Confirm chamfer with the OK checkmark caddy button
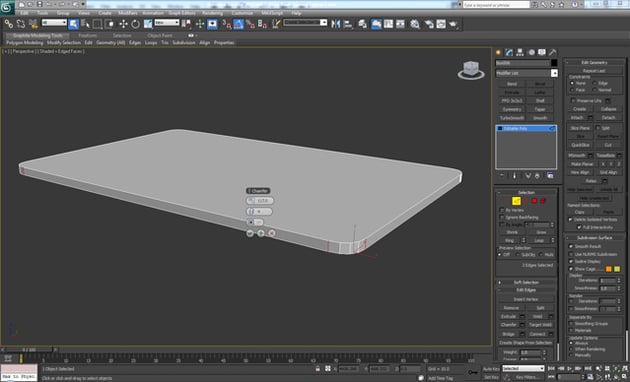Viewport: 630px width, 382px height. point(250,233)
